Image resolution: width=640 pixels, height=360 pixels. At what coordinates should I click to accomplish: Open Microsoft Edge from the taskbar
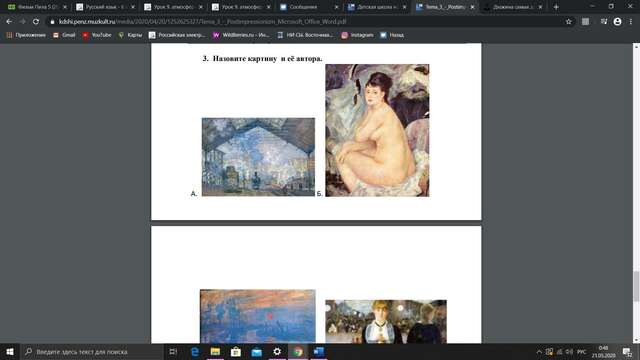pos(195,351)
